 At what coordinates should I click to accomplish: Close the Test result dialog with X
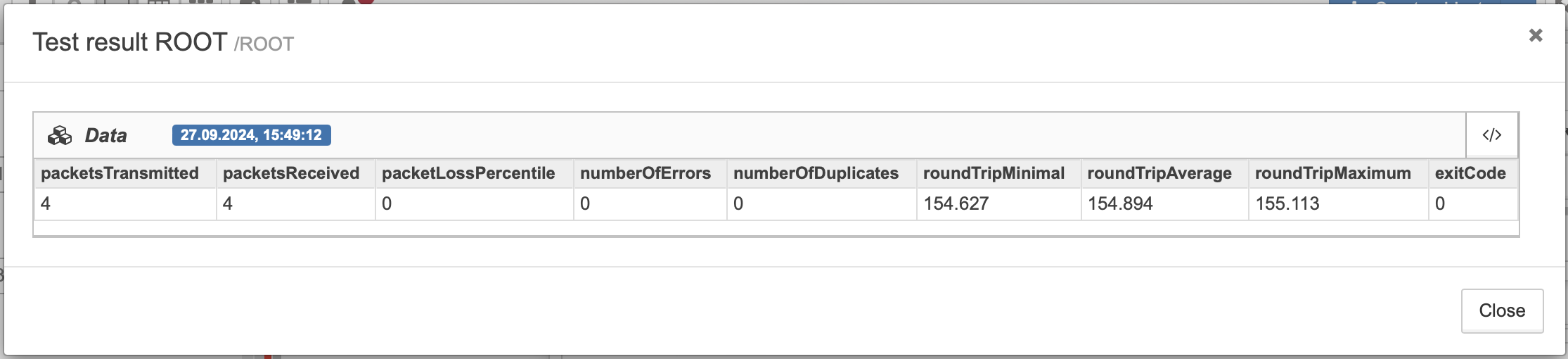[1536, 35]
